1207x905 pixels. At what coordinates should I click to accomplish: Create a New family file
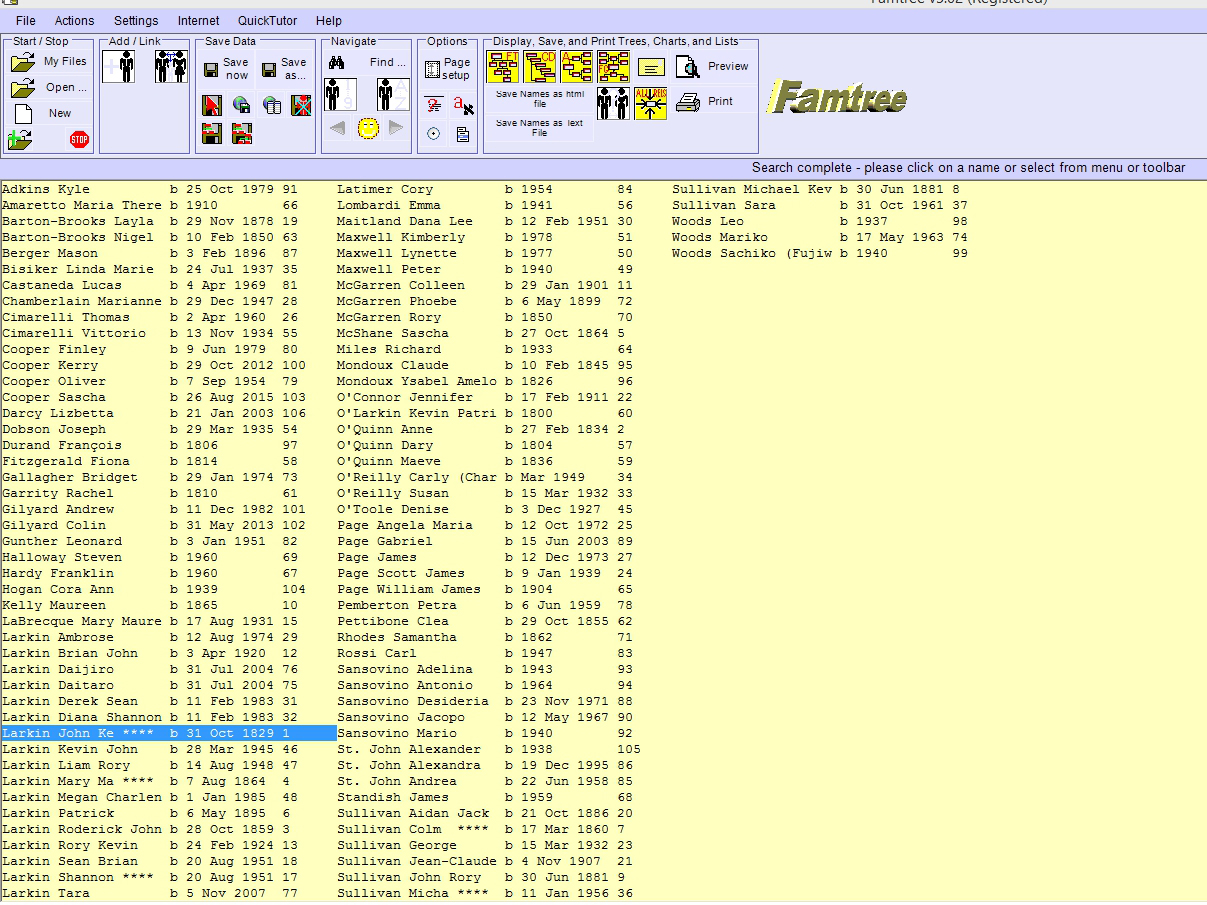click(49, 114)
